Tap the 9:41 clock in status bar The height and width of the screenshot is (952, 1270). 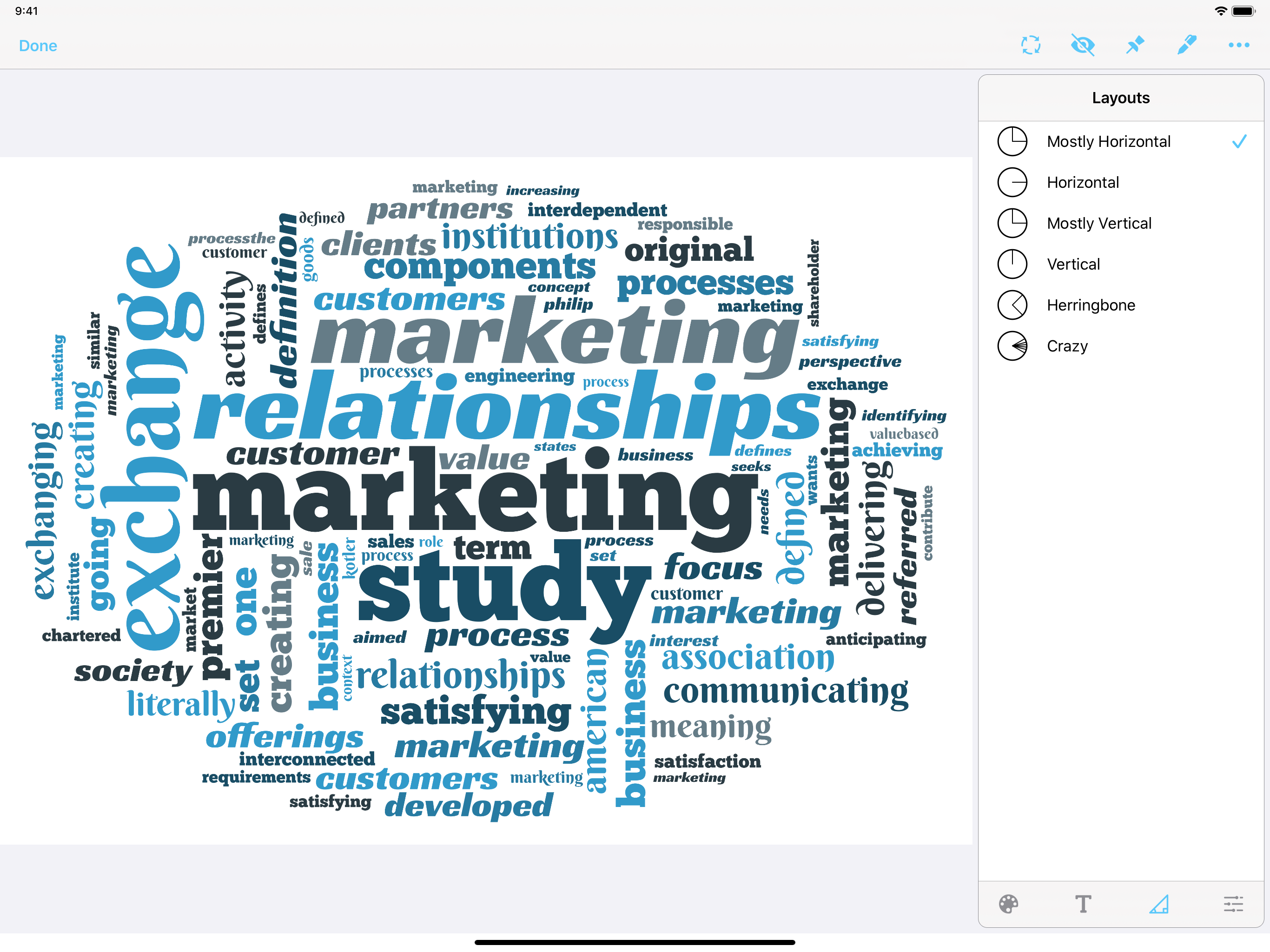pos(26,11)
